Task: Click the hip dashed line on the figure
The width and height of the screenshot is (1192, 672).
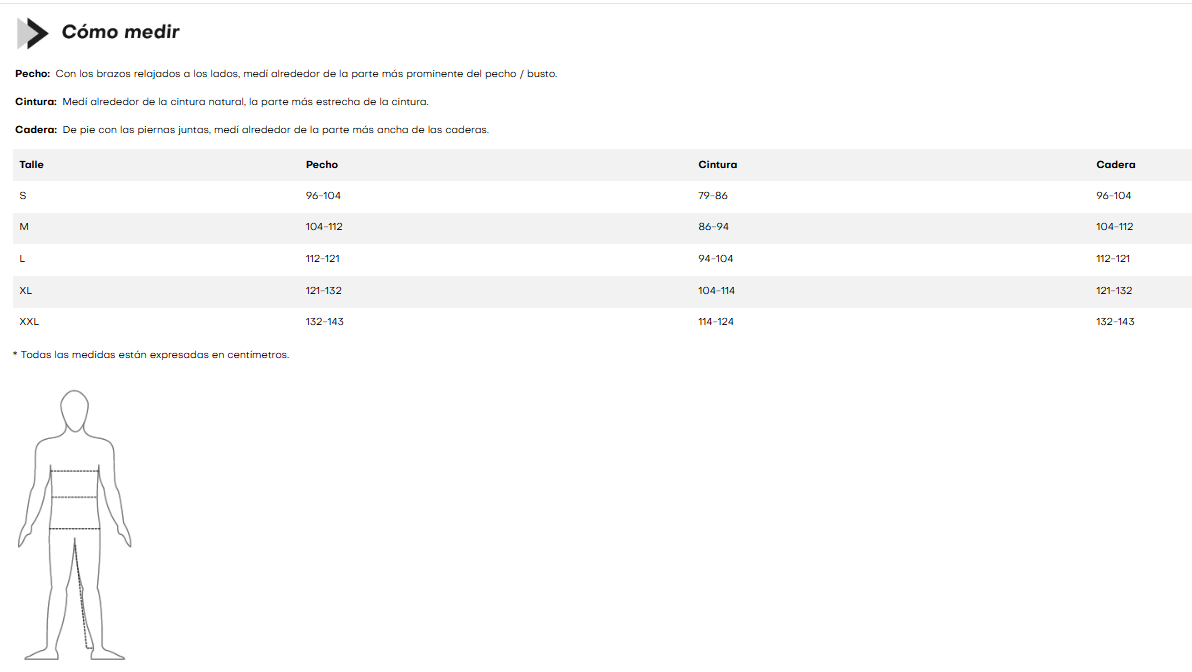Action: pos(74,528)
